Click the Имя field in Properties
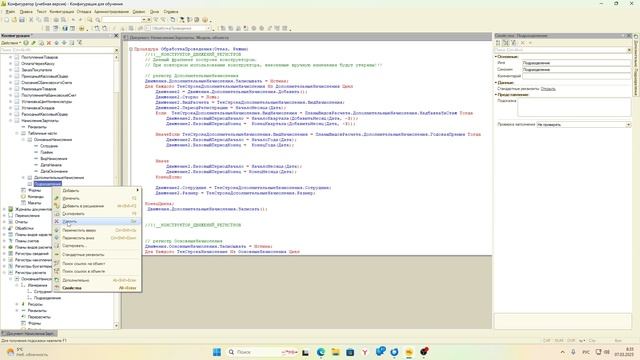The width and height of the screenshot is (640, 360). click(x=576, y=63)
